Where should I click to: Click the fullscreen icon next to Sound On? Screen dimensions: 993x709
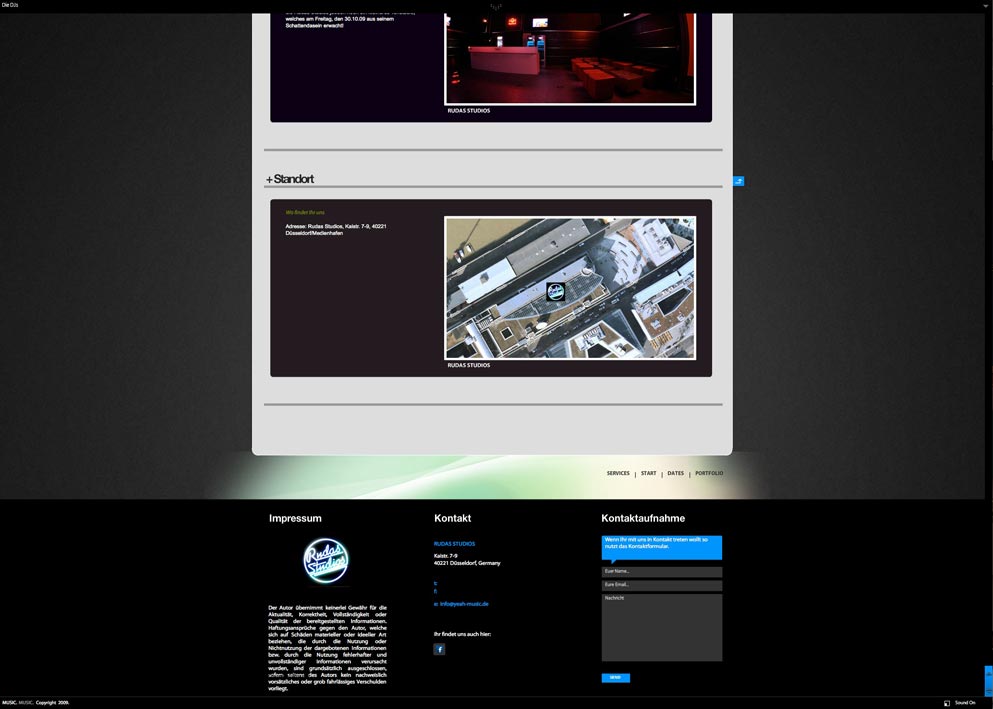point(946,703)
